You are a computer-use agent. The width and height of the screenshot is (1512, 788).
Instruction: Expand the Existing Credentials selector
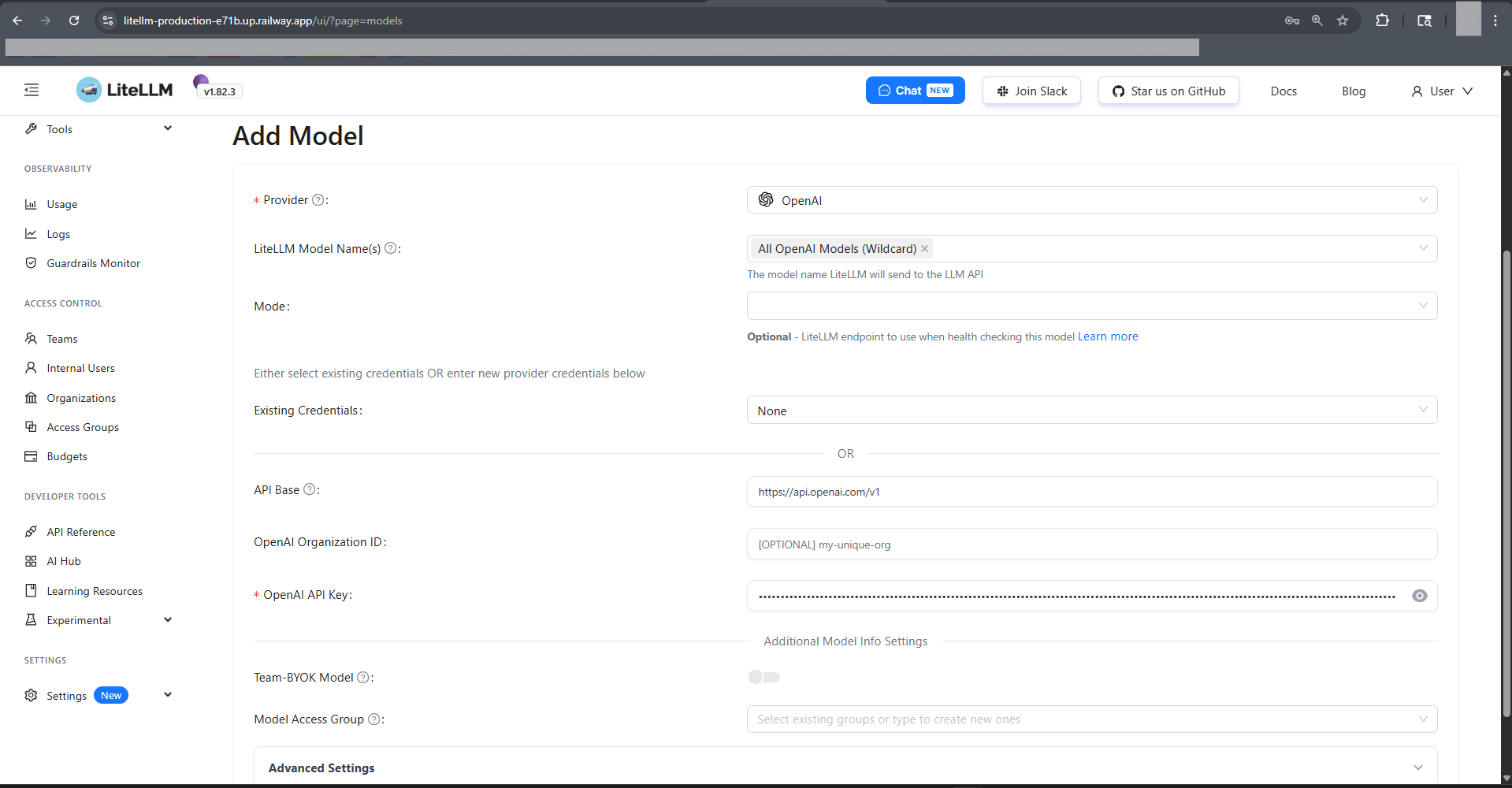point(1090,410)
